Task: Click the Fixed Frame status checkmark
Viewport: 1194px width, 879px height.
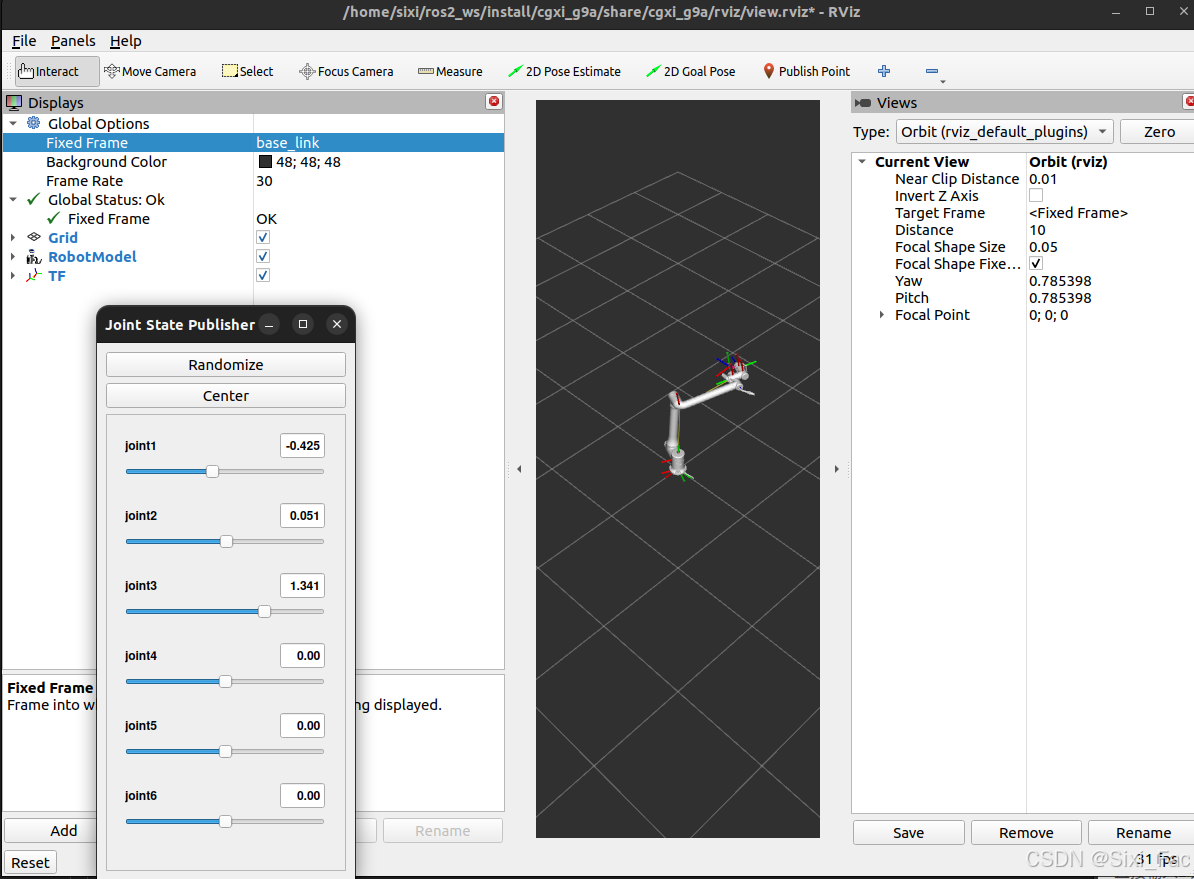Action: pos(53,219)
